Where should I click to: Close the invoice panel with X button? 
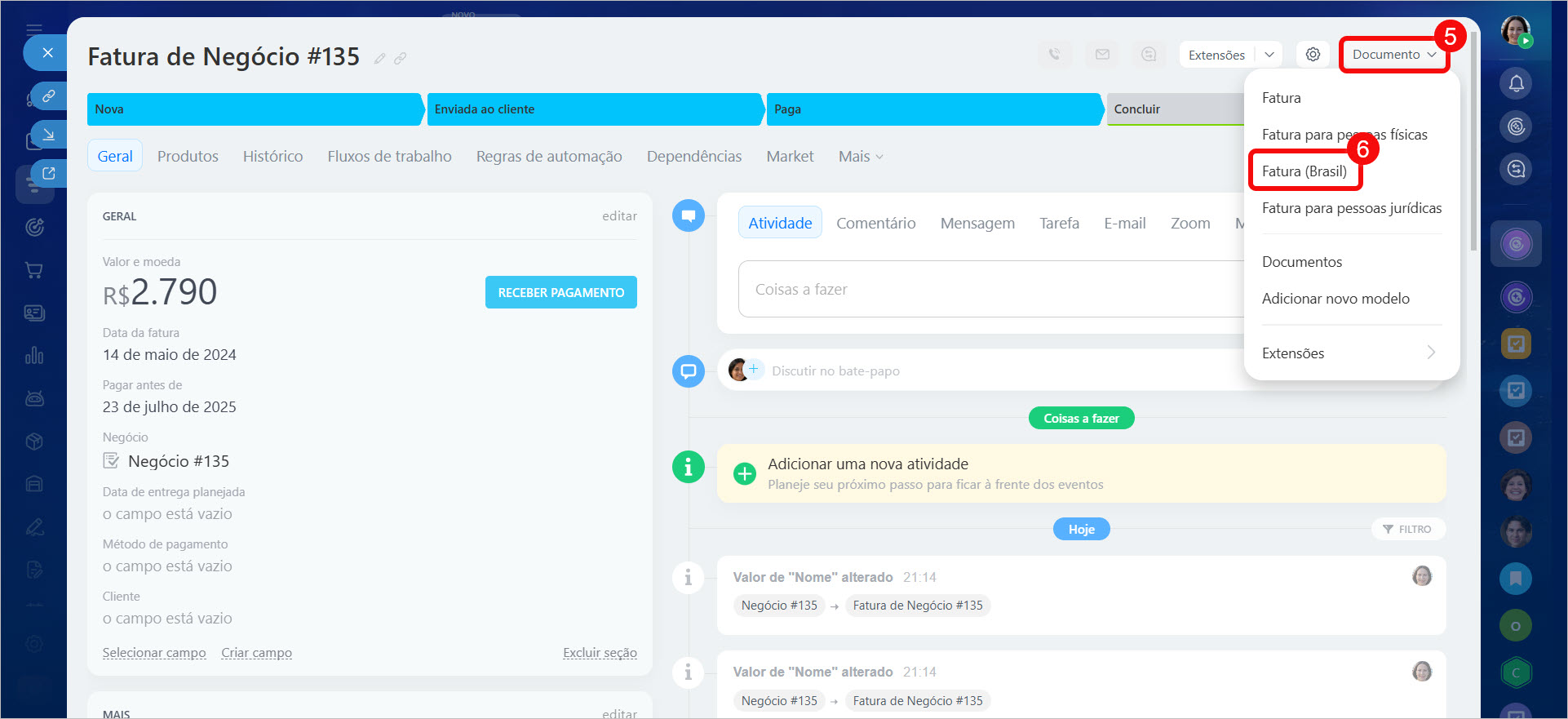click(x=48, y=53)
